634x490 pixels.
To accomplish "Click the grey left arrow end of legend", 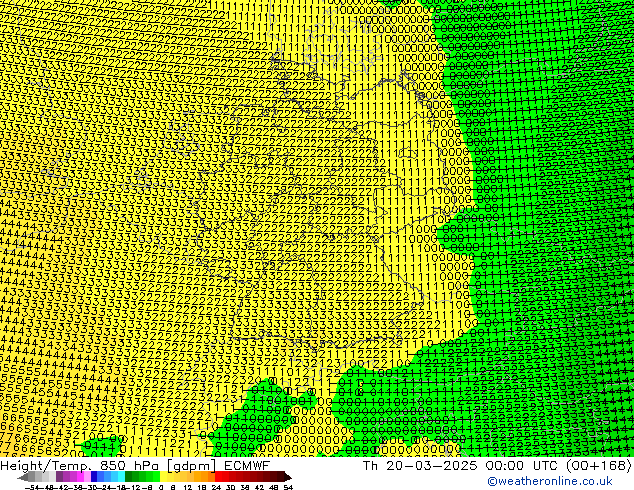I will pos(23,477).
